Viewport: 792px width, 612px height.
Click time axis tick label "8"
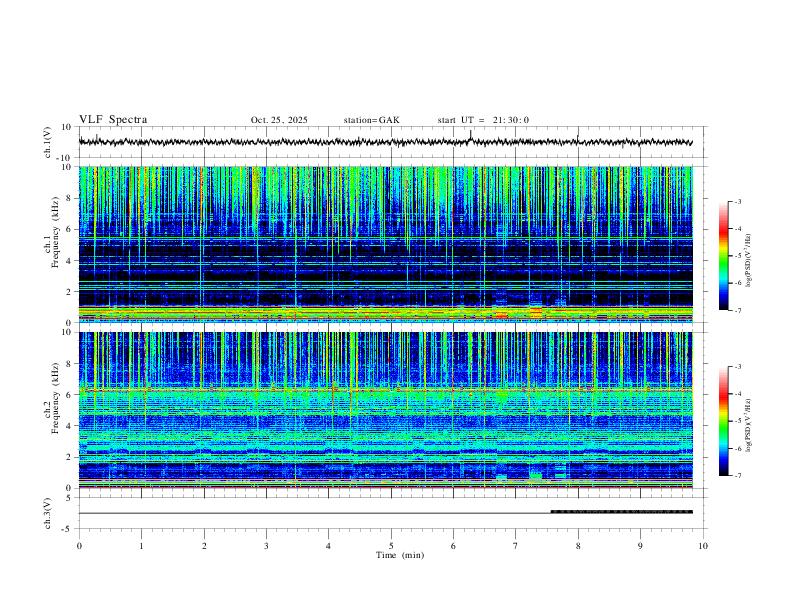coord(578,546)
